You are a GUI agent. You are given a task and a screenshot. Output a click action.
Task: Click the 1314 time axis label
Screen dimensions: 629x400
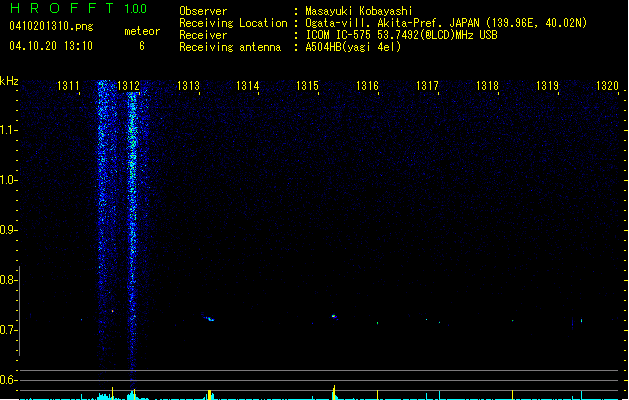tap(248, 85)
